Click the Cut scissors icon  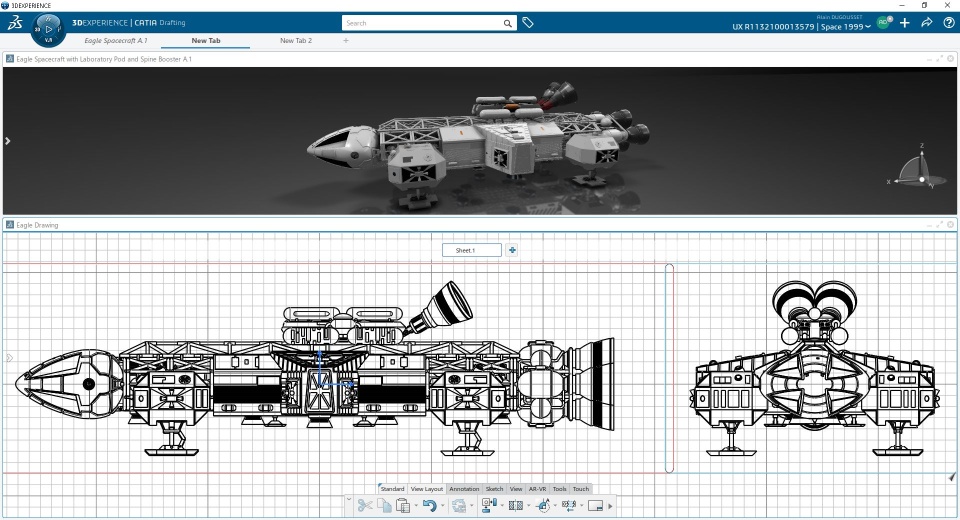[x=365, y=505]
